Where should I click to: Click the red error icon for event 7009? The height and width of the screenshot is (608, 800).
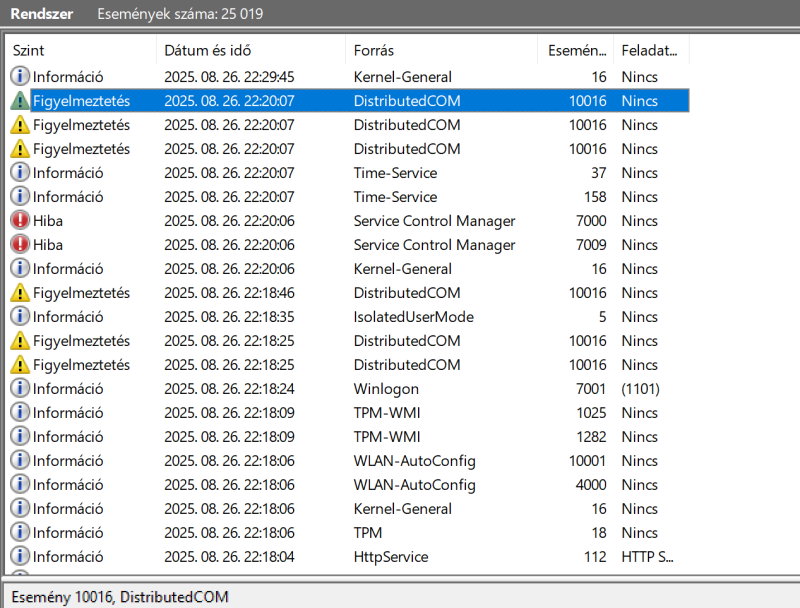20,244
